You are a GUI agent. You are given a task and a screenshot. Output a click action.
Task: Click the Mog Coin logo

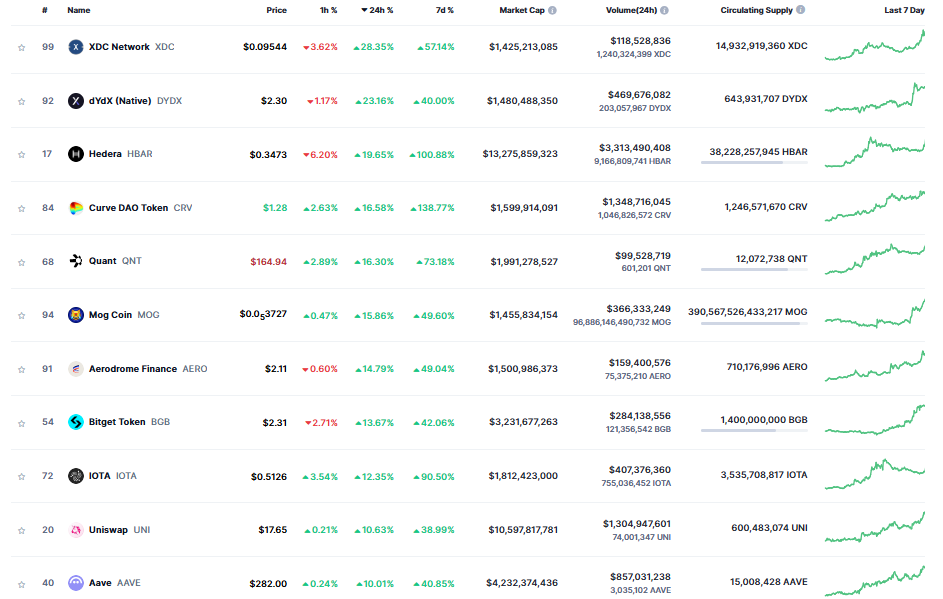tap(76, 315)
